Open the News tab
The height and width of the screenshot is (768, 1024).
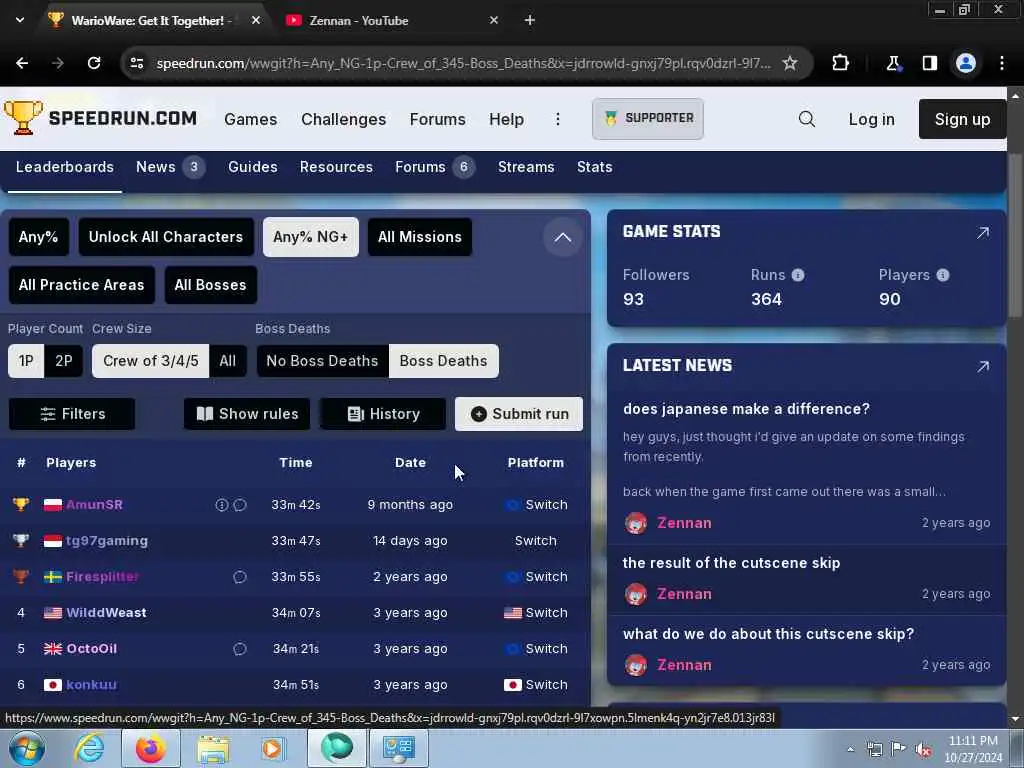tap(170, 167)
